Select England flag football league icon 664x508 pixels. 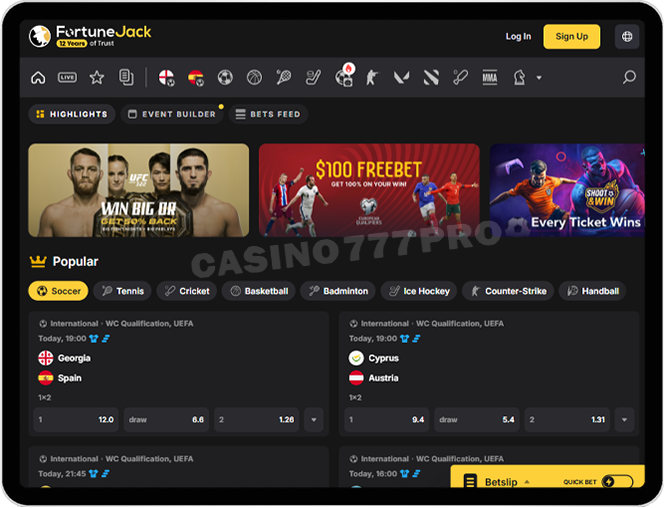coord(166,77)
